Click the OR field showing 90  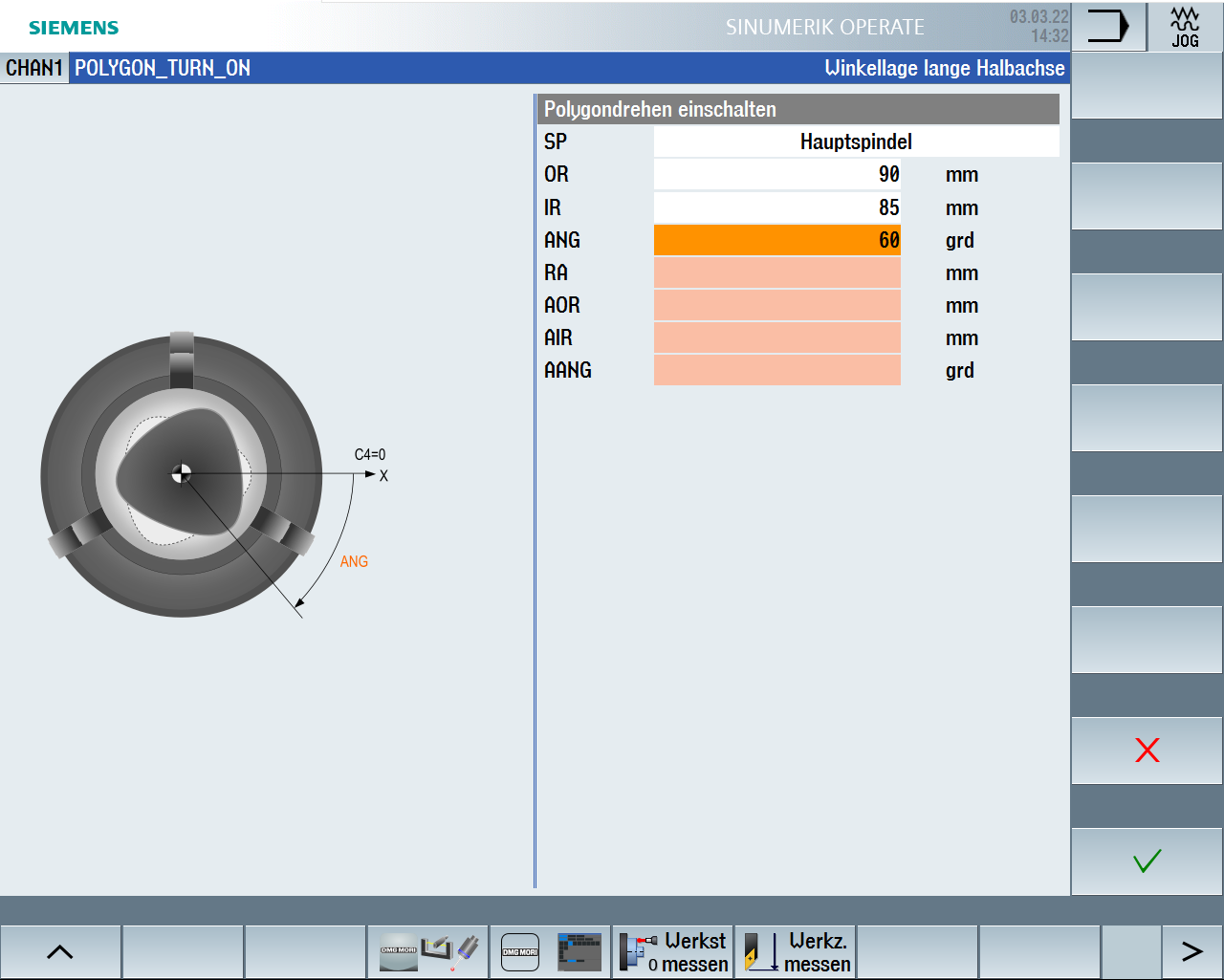[x=777, y=174]
